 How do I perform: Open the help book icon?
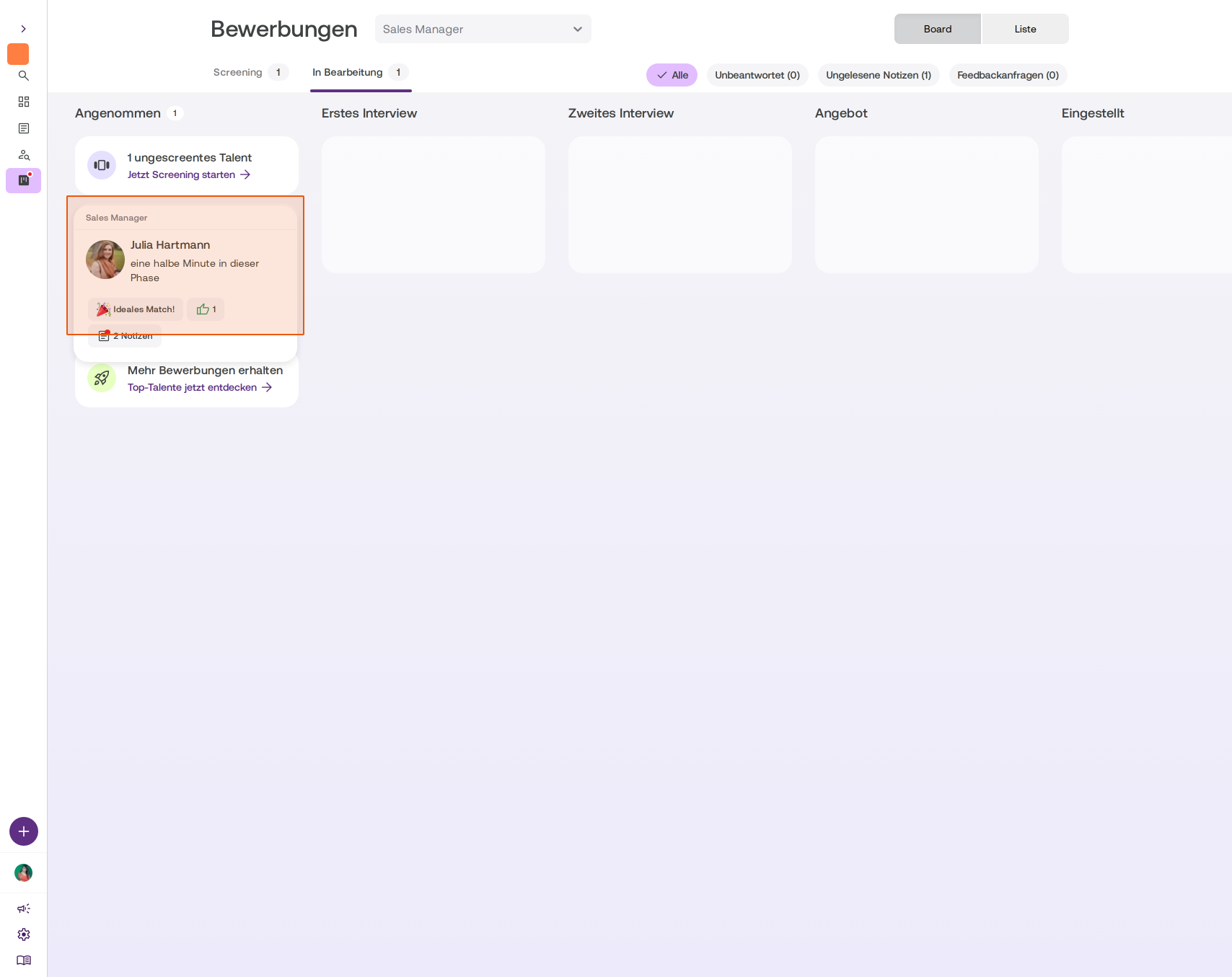pos(24,960)
